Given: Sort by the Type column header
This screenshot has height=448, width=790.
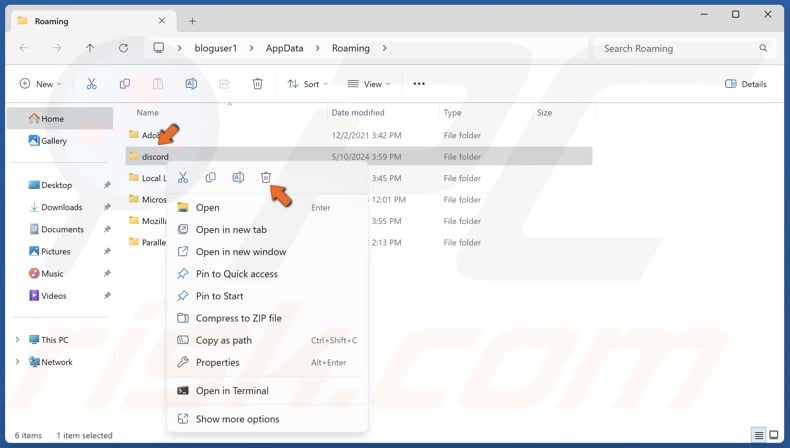Looking at the screenshot, I should [452, 113].
